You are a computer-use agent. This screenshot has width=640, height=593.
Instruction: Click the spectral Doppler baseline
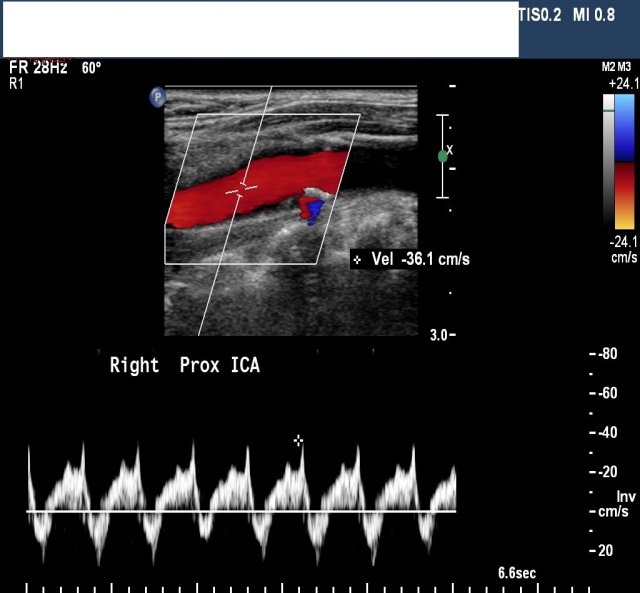tap(240, 512)
